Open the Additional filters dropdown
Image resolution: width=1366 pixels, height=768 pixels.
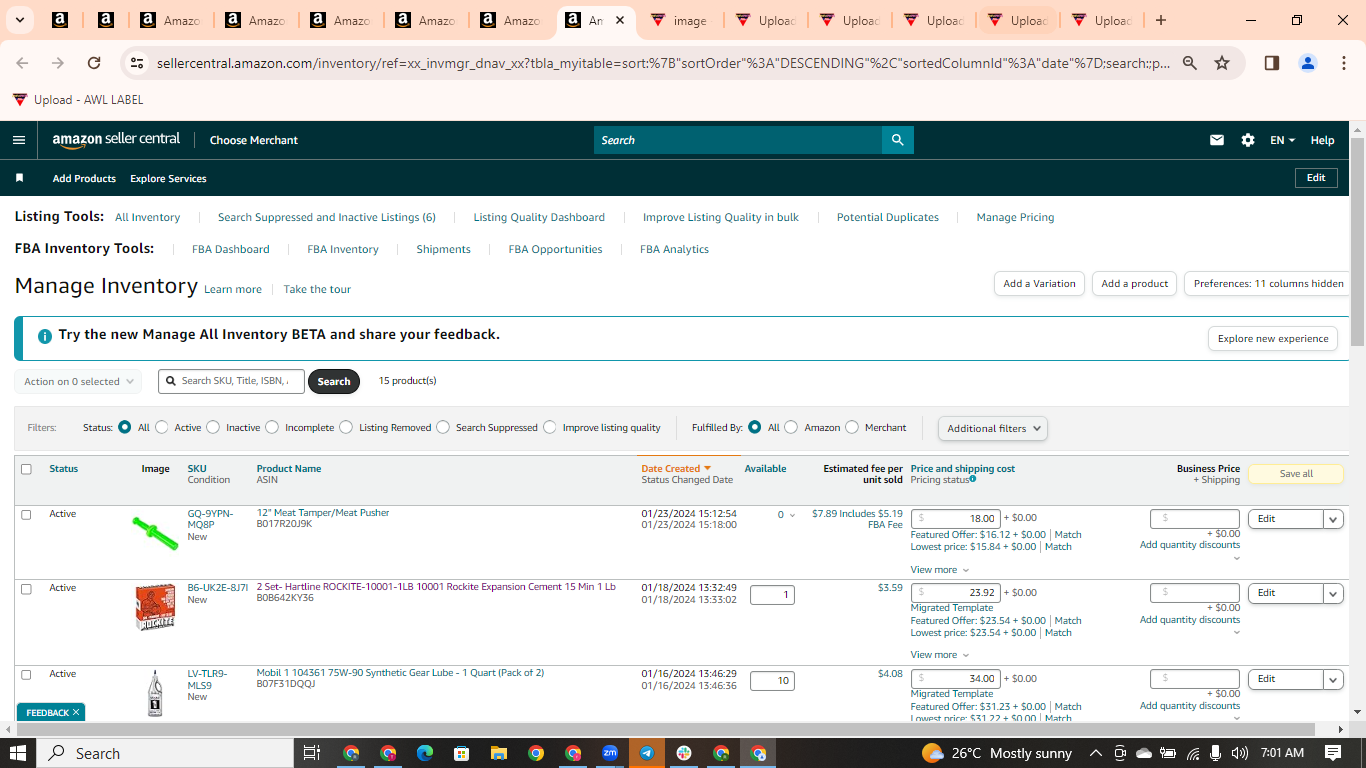993,428
